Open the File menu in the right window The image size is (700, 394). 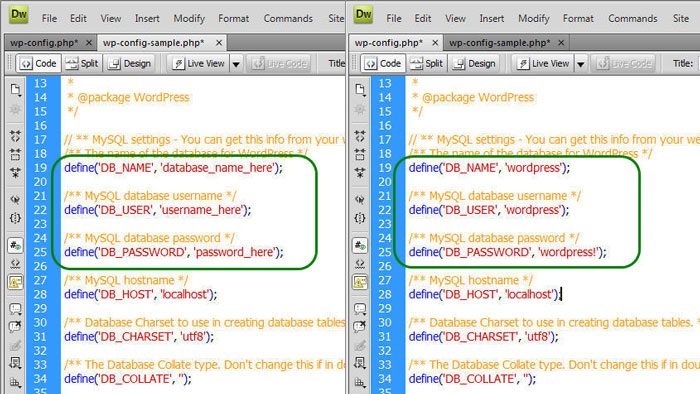[x=394, y=19]
